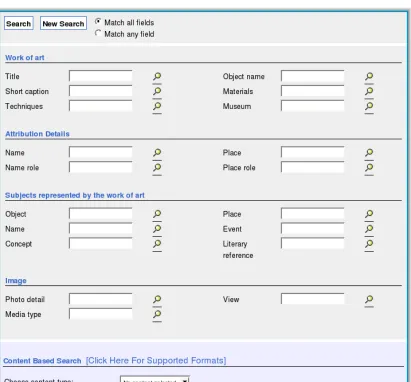
Task: Click the Subjects section Place magnifier icon
Action: [x=369, y=214]
